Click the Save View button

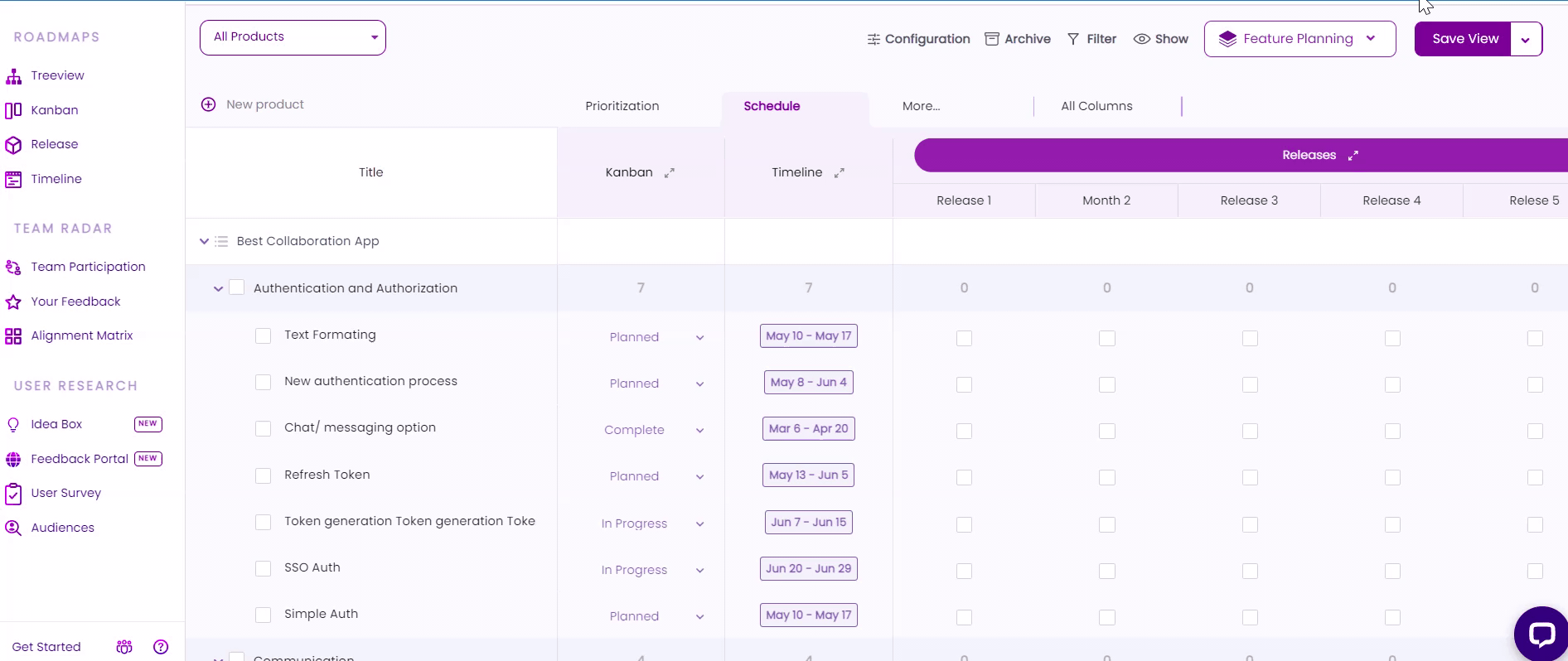click(1464, 39)
